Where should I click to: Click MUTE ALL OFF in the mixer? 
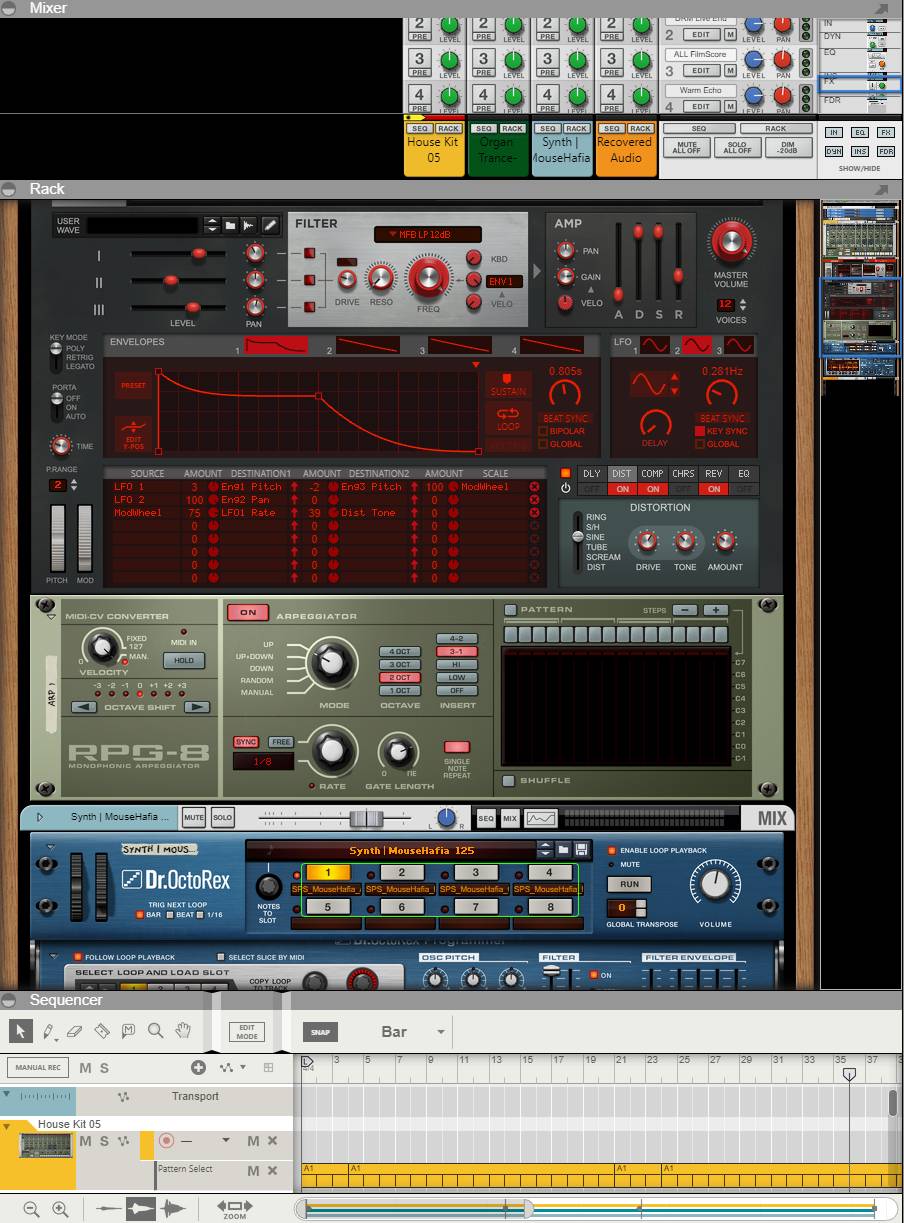688,145
